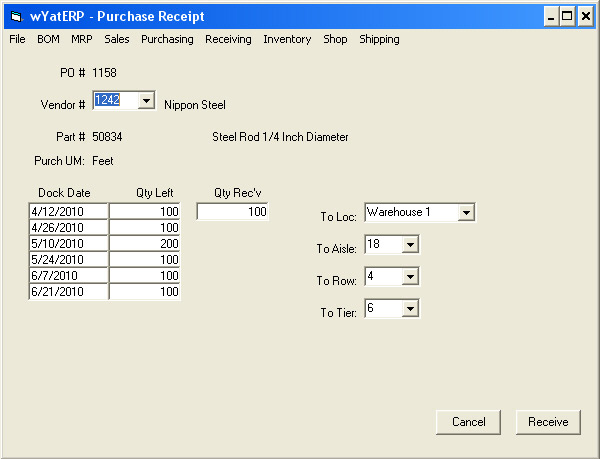Click vendor name Nippon Steel
600x459 pixels.
195,105
